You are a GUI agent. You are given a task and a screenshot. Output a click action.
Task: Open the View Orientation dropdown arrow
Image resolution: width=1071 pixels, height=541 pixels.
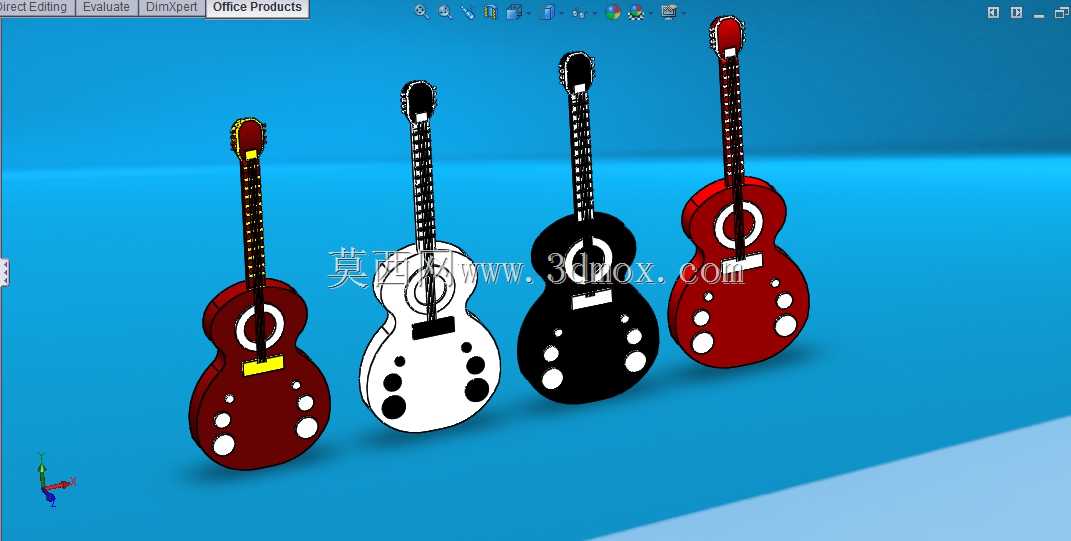tap(528, 13)
